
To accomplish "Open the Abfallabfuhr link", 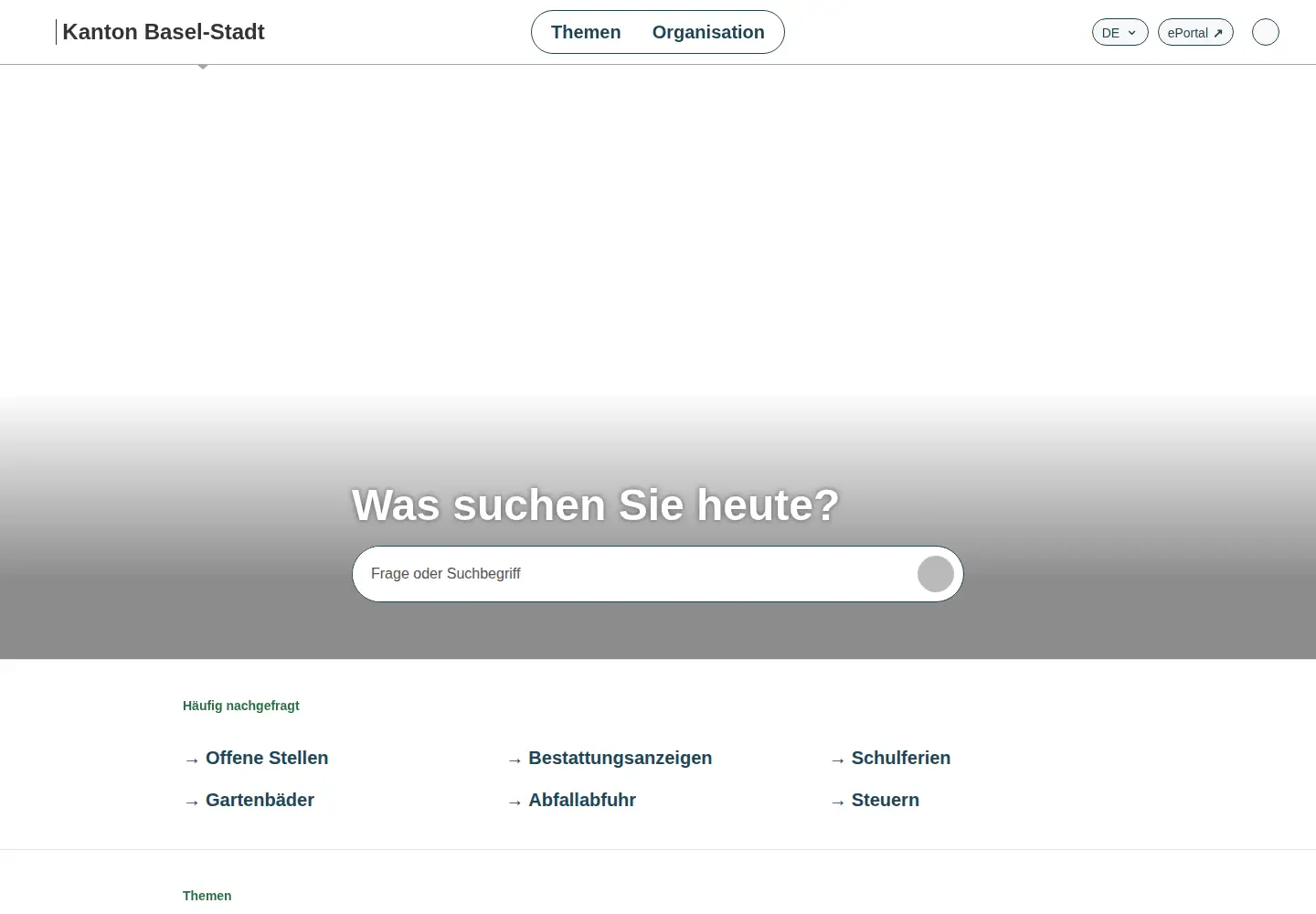I will point(571,800).
